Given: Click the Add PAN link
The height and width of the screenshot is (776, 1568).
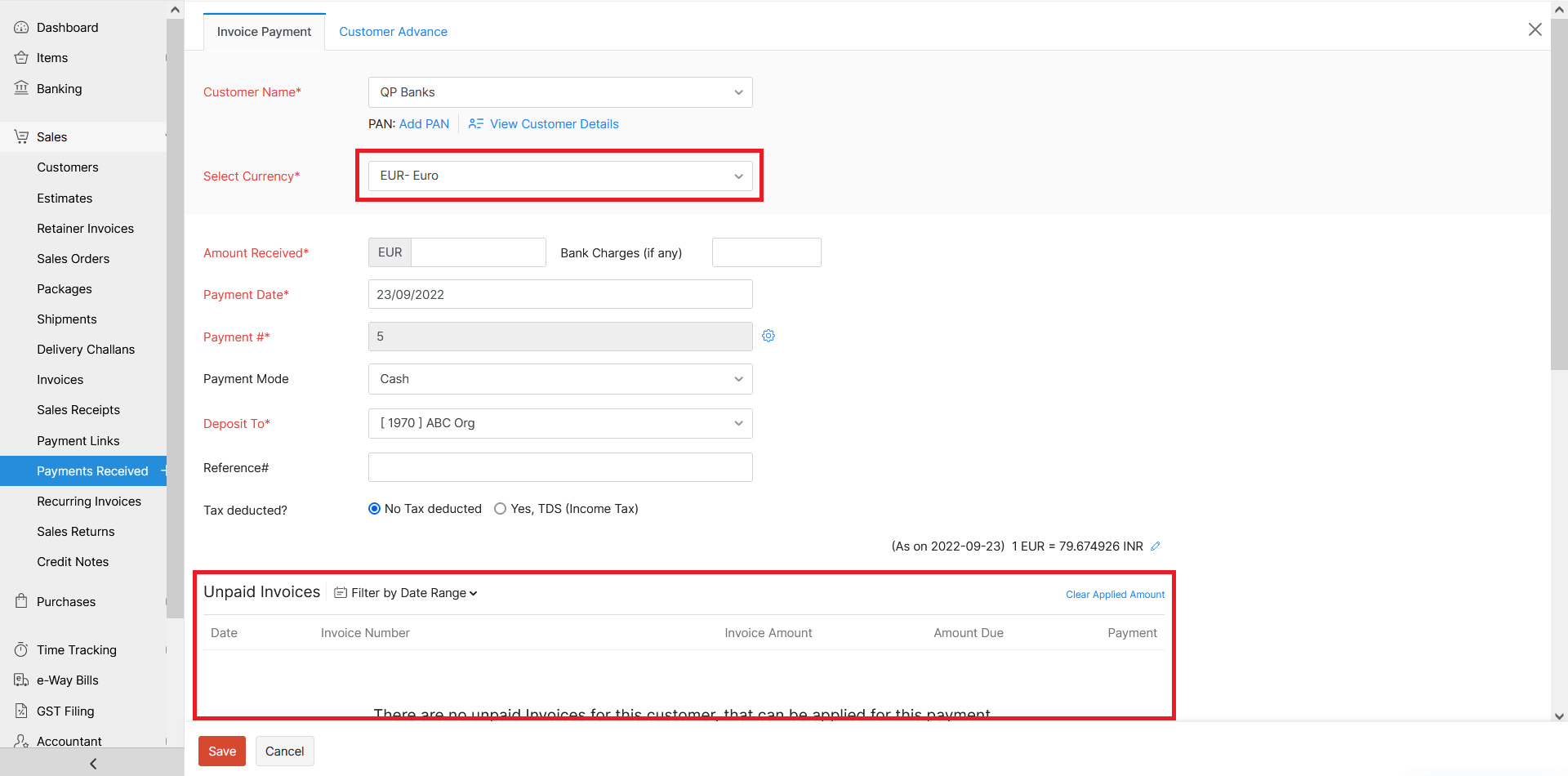Looking at the screenshot, I should [x=424, y=123].
